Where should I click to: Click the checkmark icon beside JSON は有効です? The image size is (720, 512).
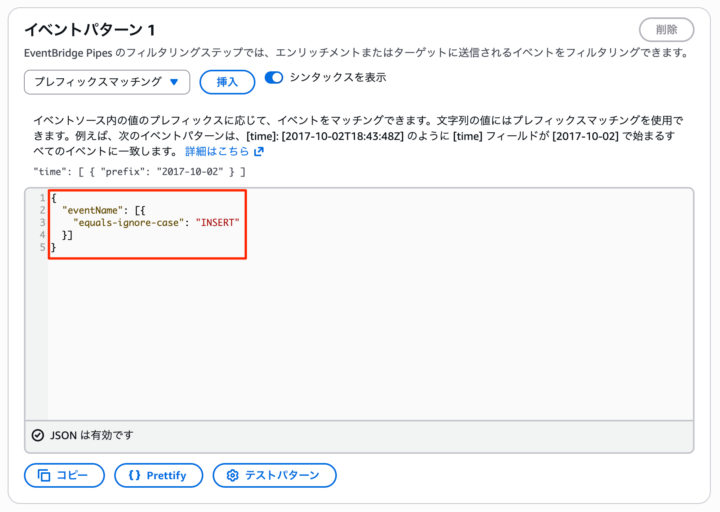tap(38, 435)
